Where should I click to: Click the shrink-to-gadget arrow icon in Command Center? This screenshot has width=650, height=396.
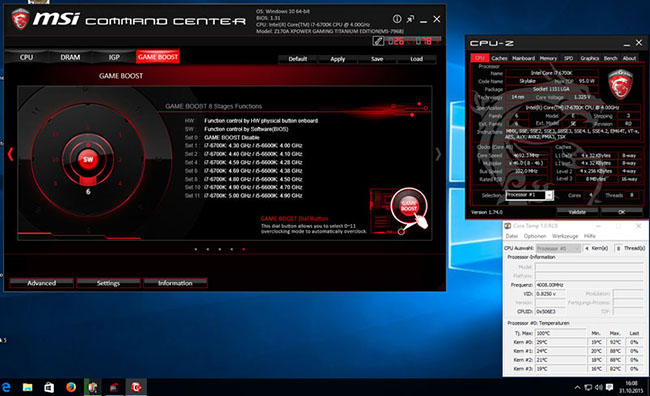point(410,19)
